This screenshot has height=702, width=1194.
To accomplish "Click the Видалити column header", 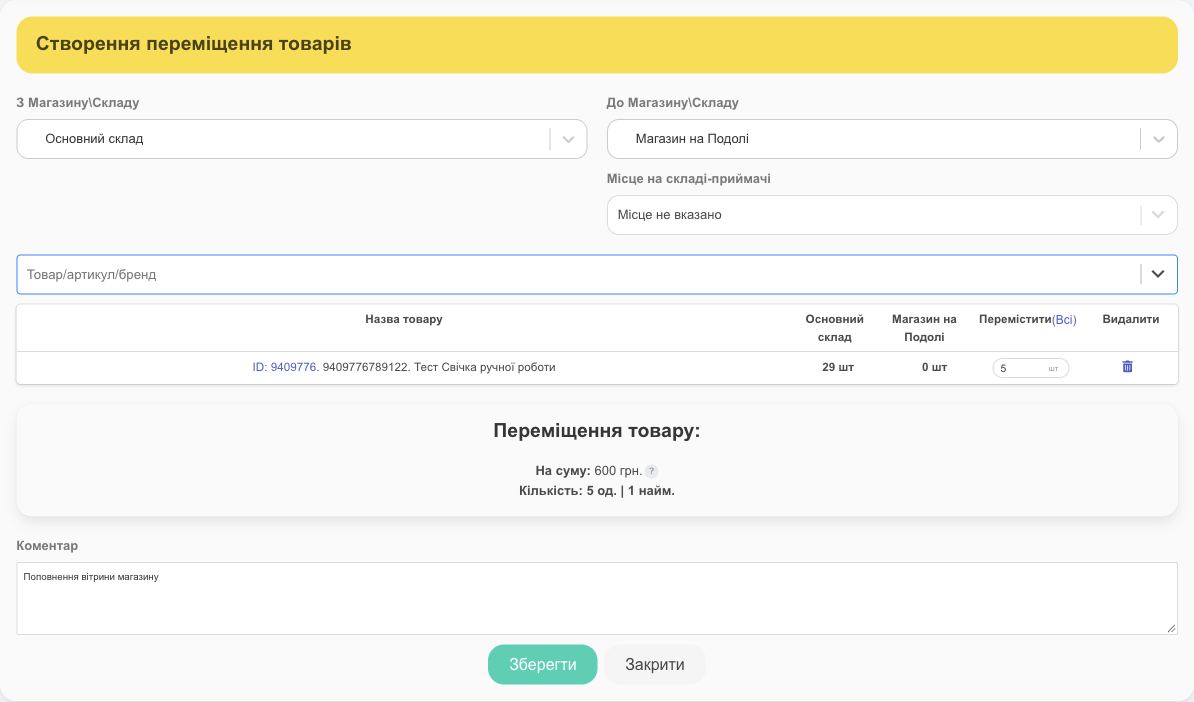I will coord(1131,319).
